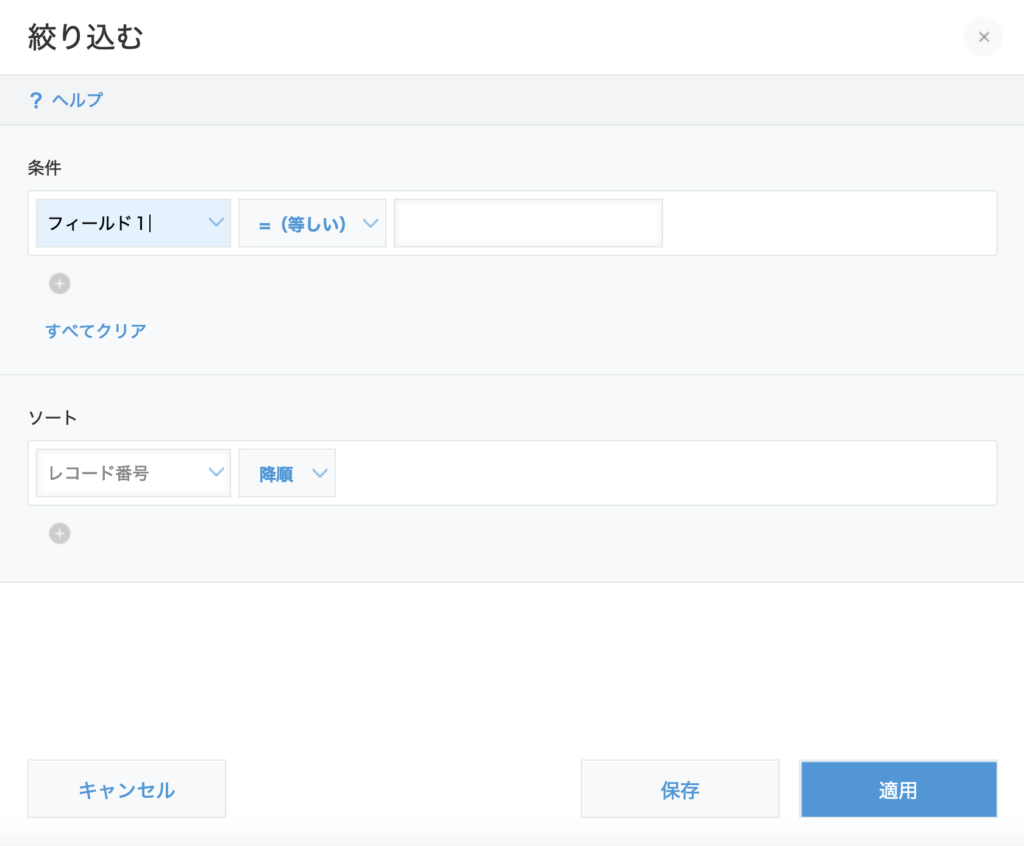Click the chevron arrow on the フィールド1 selector

tap(216, 223)
